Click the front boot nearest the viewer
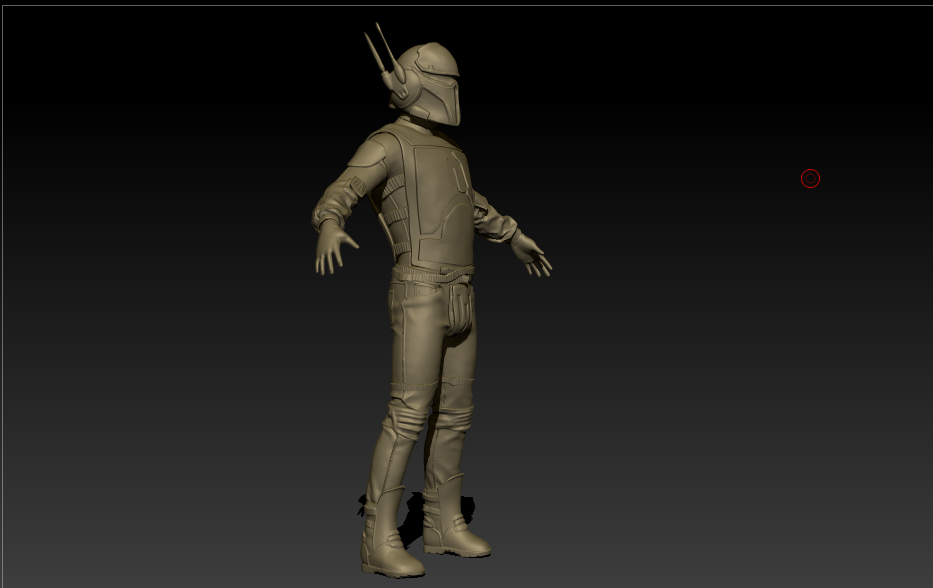The height and width of the screenshot is (588, 933). [390, 533]
